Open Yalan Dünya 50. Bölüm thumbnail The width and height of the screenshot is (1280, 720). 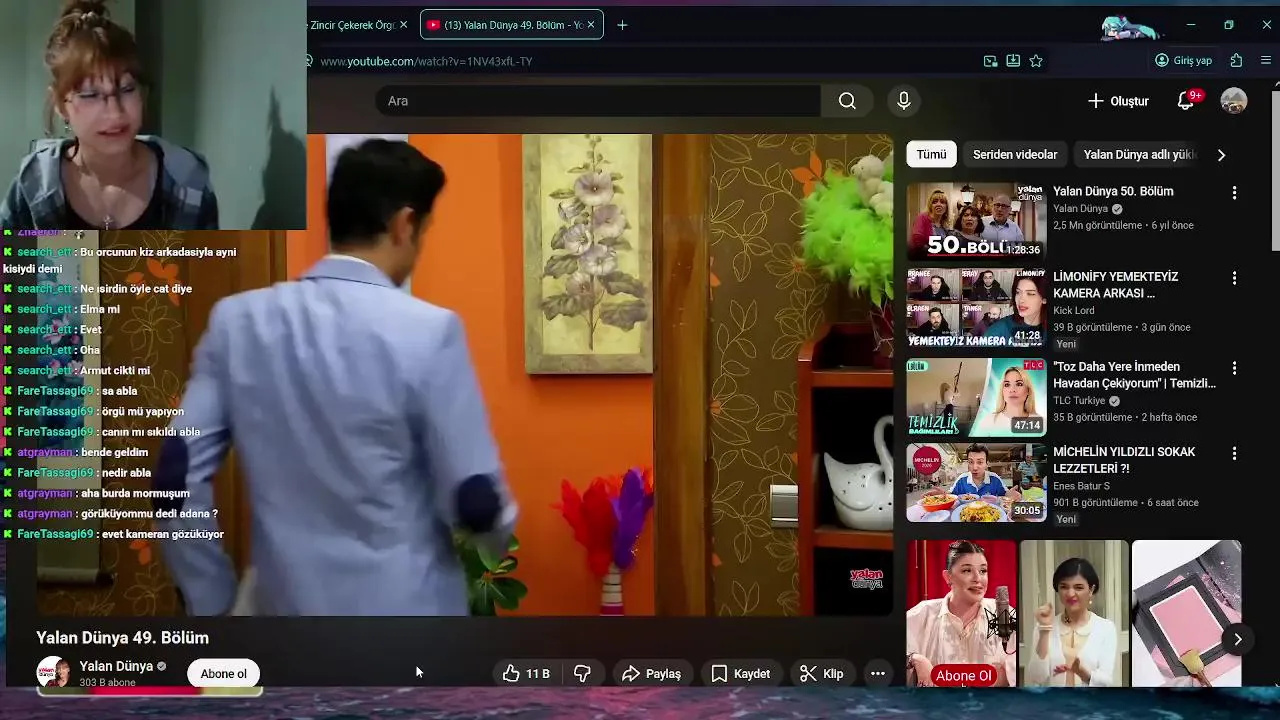pos(976,221)
